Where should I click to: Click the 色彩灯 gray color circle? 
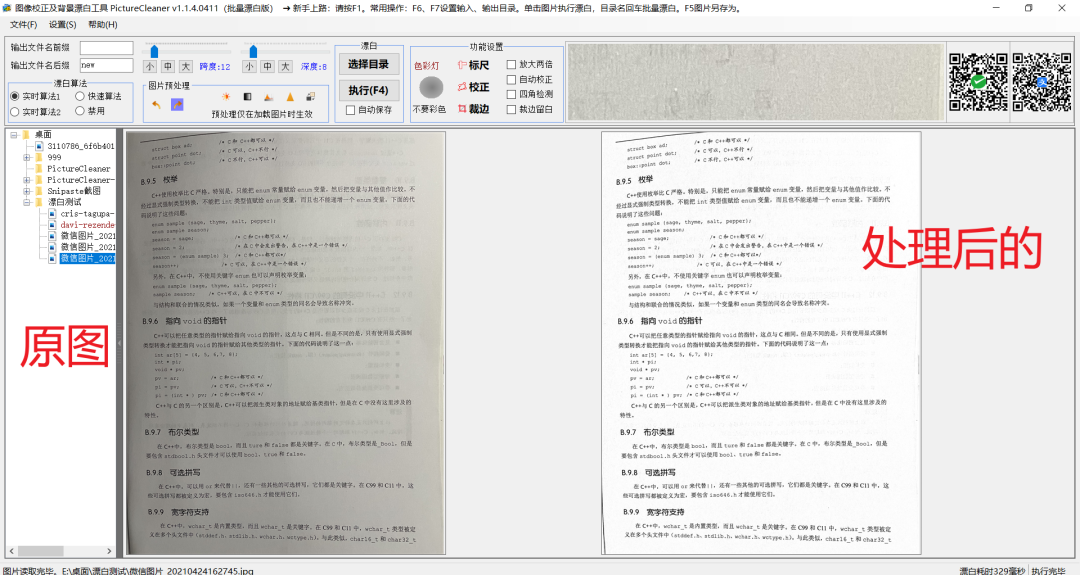(x=431, y=87)
